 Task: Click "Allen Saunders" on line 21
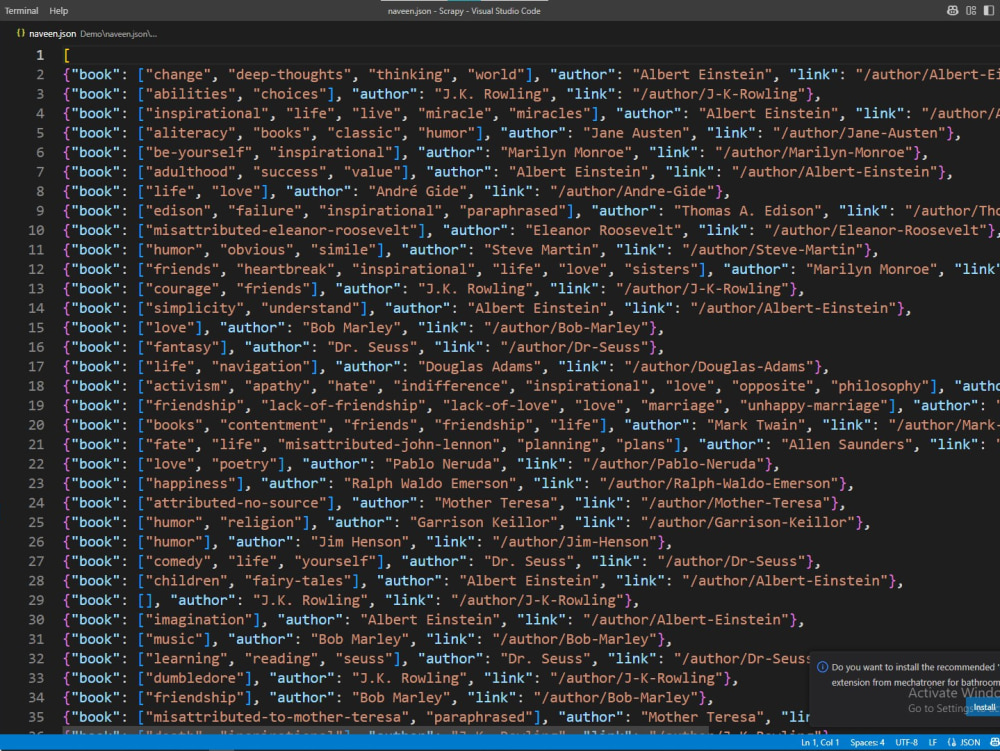847,444
